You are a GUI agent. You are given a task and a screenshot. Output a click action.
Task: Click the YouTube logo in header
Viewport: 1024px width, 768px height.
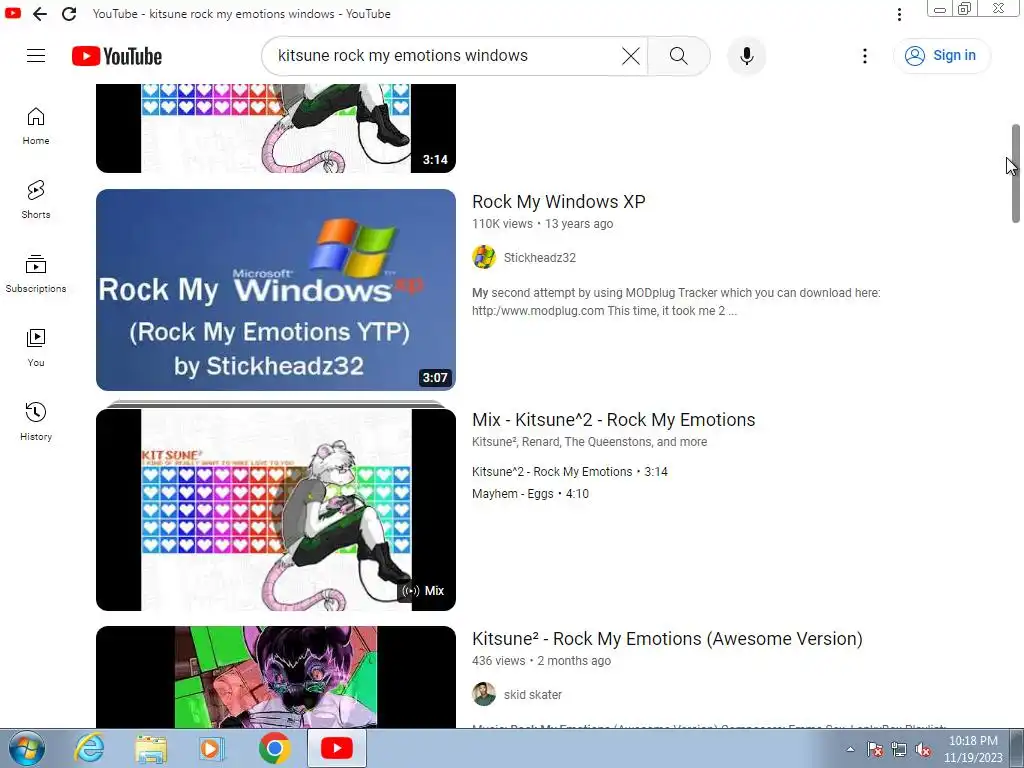(x=117, y=56)
